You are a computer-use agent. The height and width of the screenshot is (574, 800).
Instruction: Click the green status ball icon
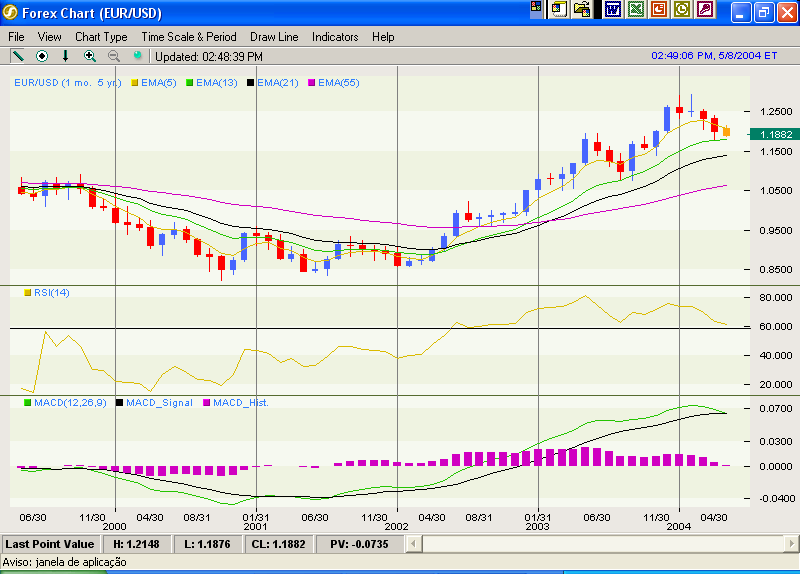coord(138,56)
